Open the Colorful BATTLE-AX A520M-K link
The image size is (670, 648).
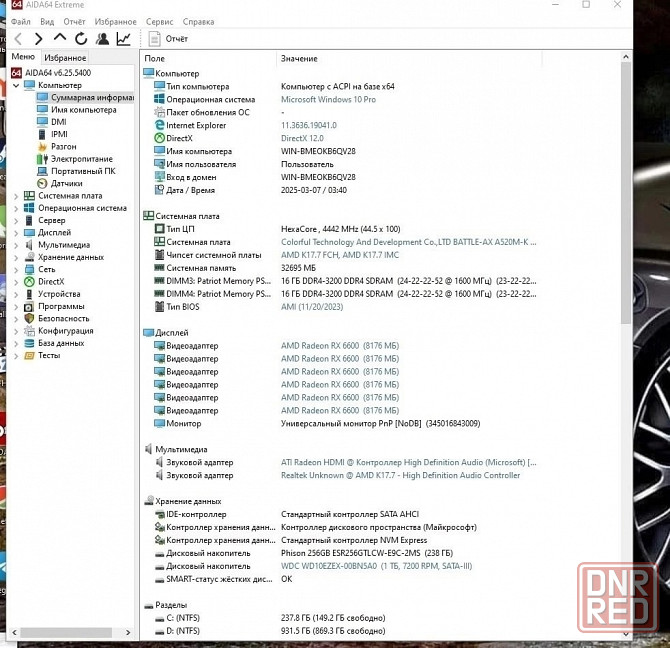(x=408, y=242)
